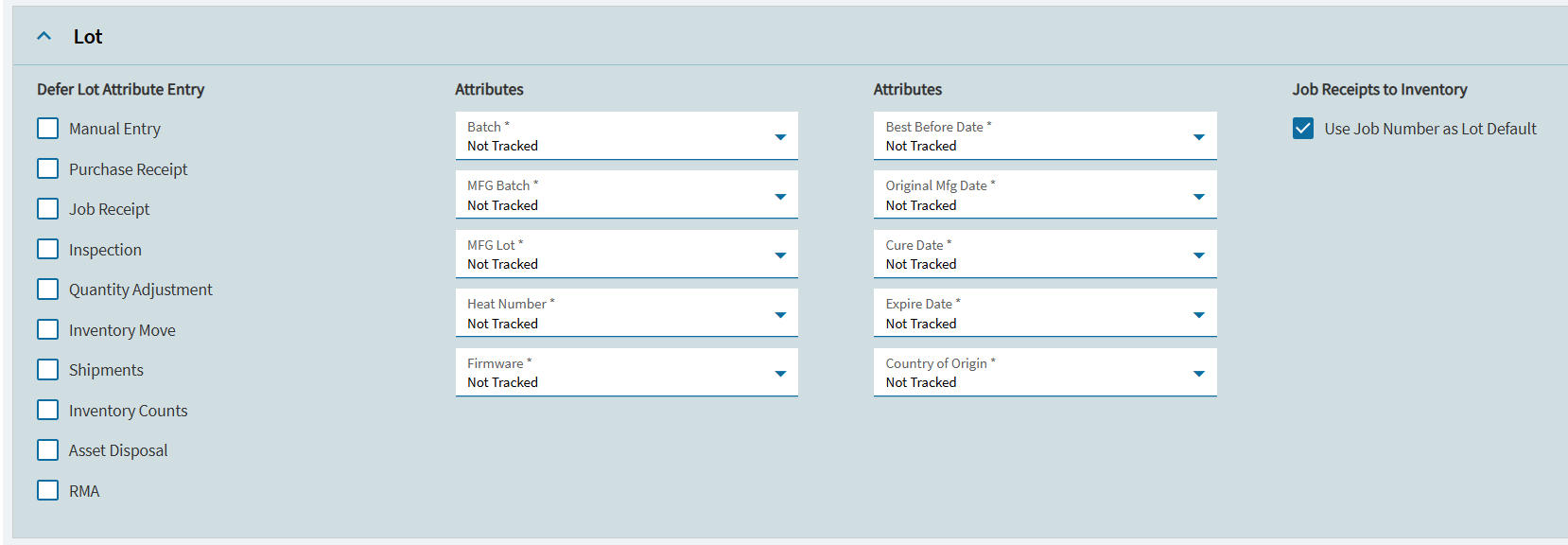Image resolution: width=1568 pixels, height=545 pixels.
Task: Tick the Inventory Counts checkbox
Action: tap(48, 410)
